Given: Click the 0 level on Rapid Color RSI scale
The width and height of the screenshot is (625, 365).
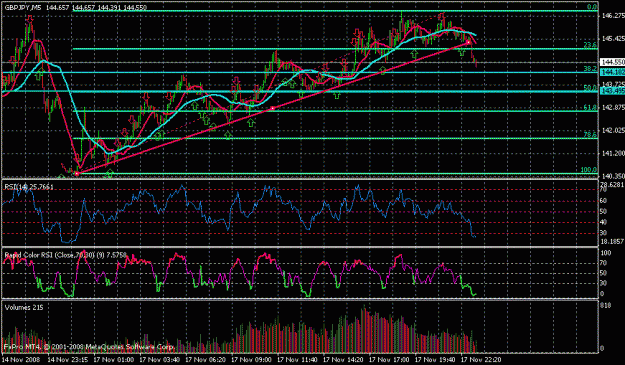Looking at the screenshot, I should [x=602, y=294].
